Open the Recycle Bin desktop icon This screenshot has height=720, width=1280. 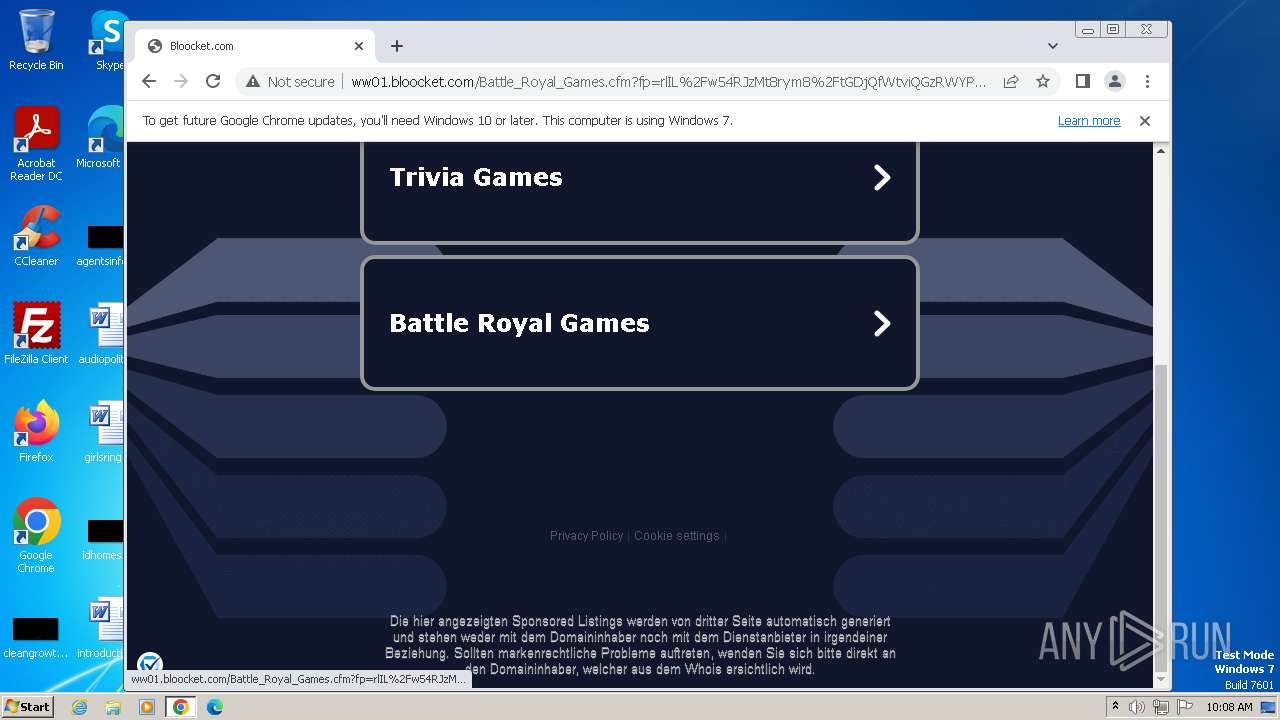pyautogui.click(x=36, y=40)
